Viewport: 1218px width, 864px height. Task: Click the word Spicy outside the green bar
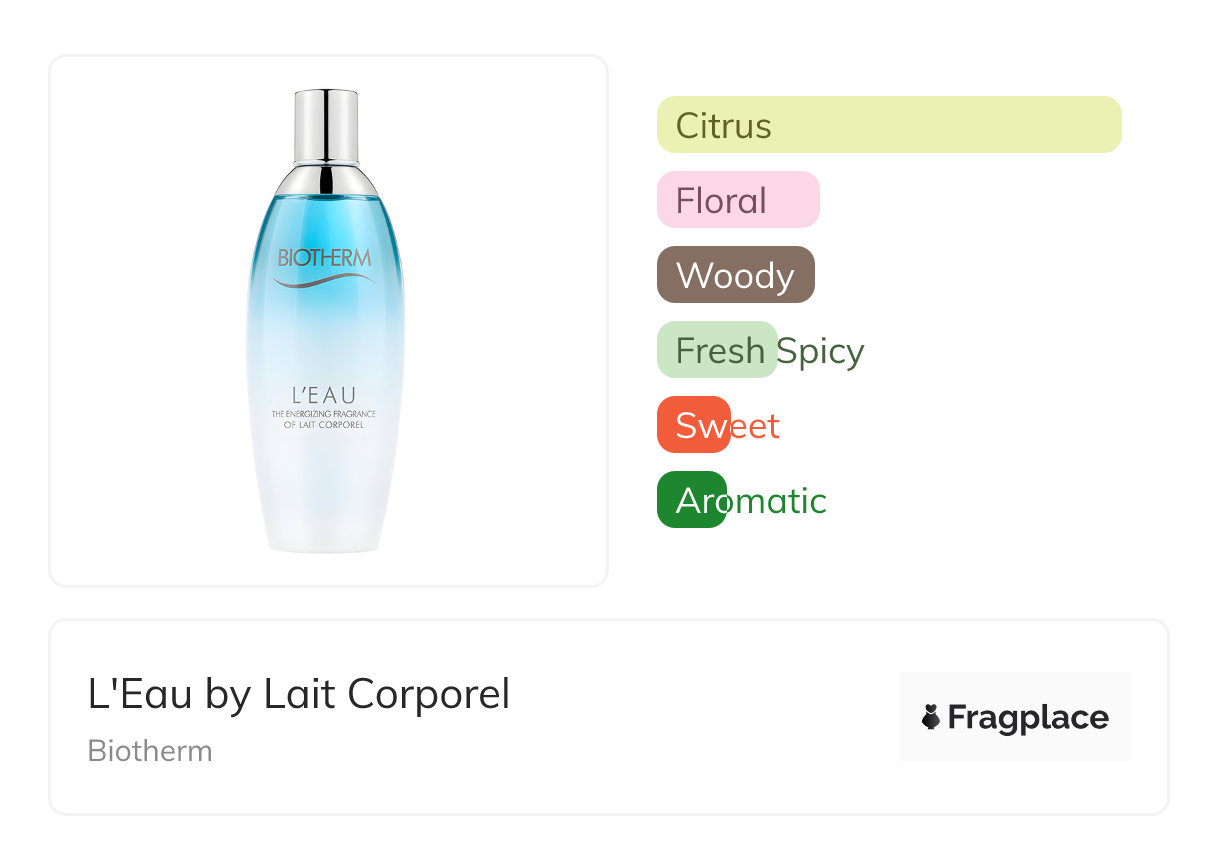(821, 351)
